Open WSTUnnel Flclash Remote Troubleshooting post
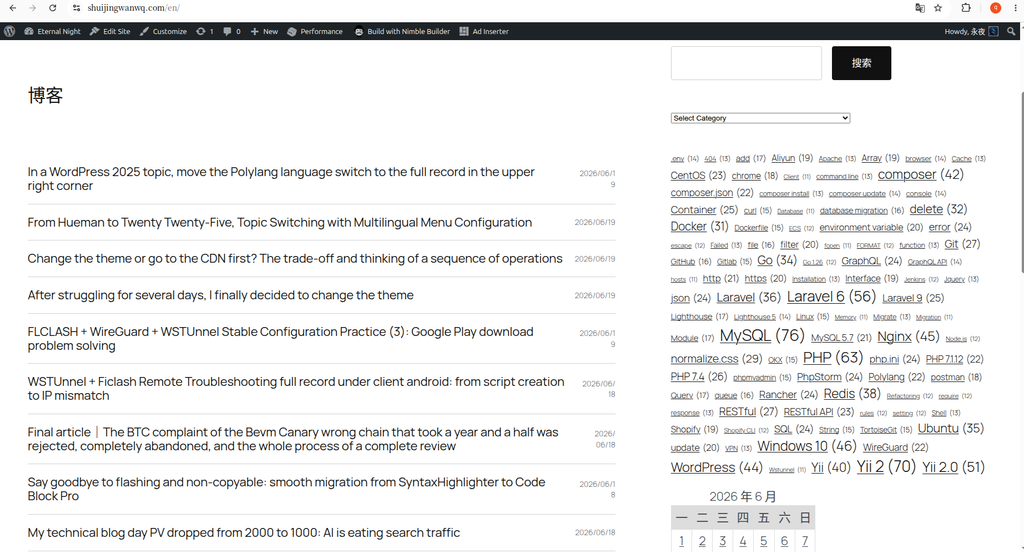The image size is (1024, 552). click(296, 389)
